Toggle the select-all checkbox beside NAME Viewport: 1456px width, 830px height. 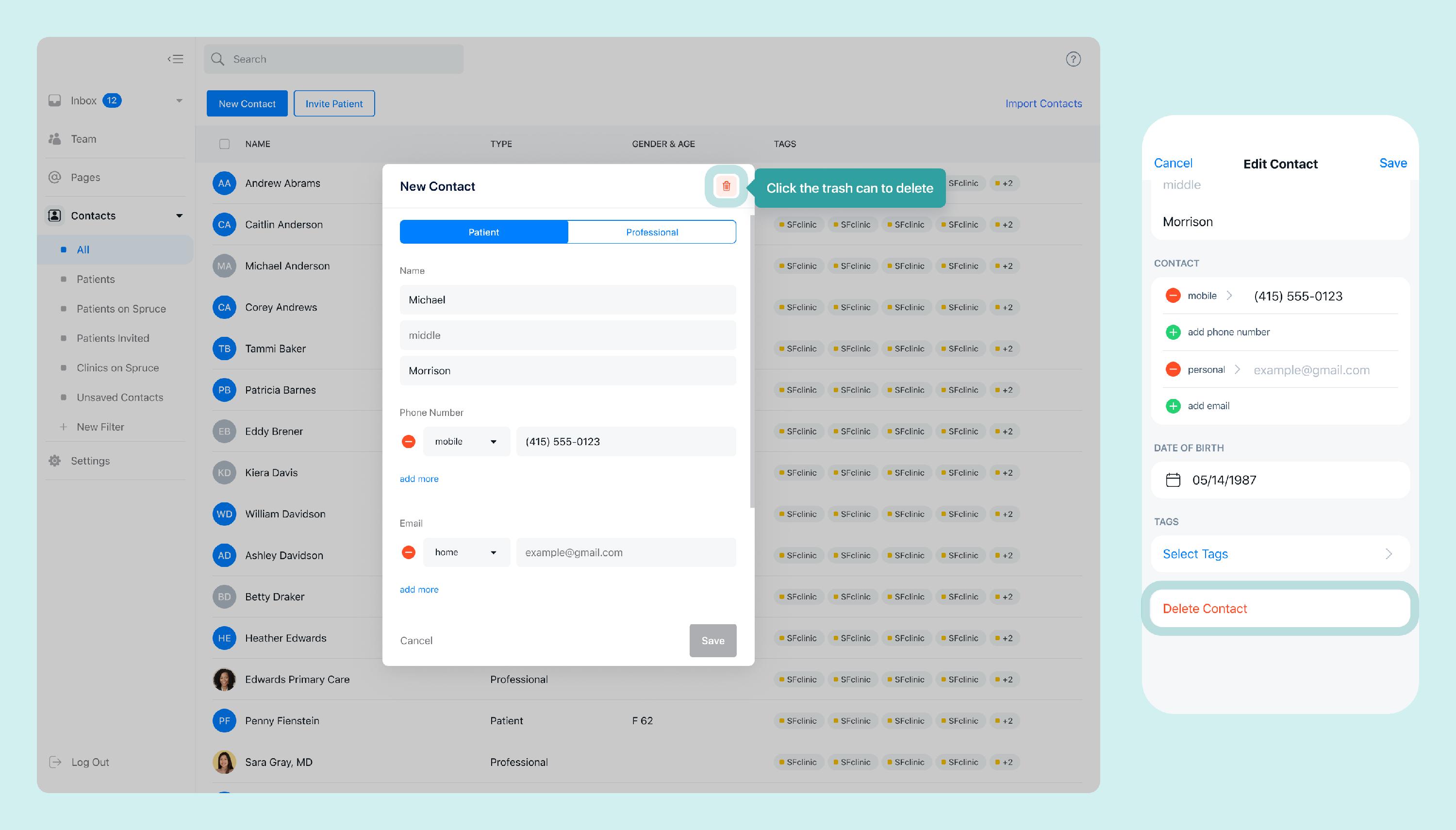coord(225,144)
